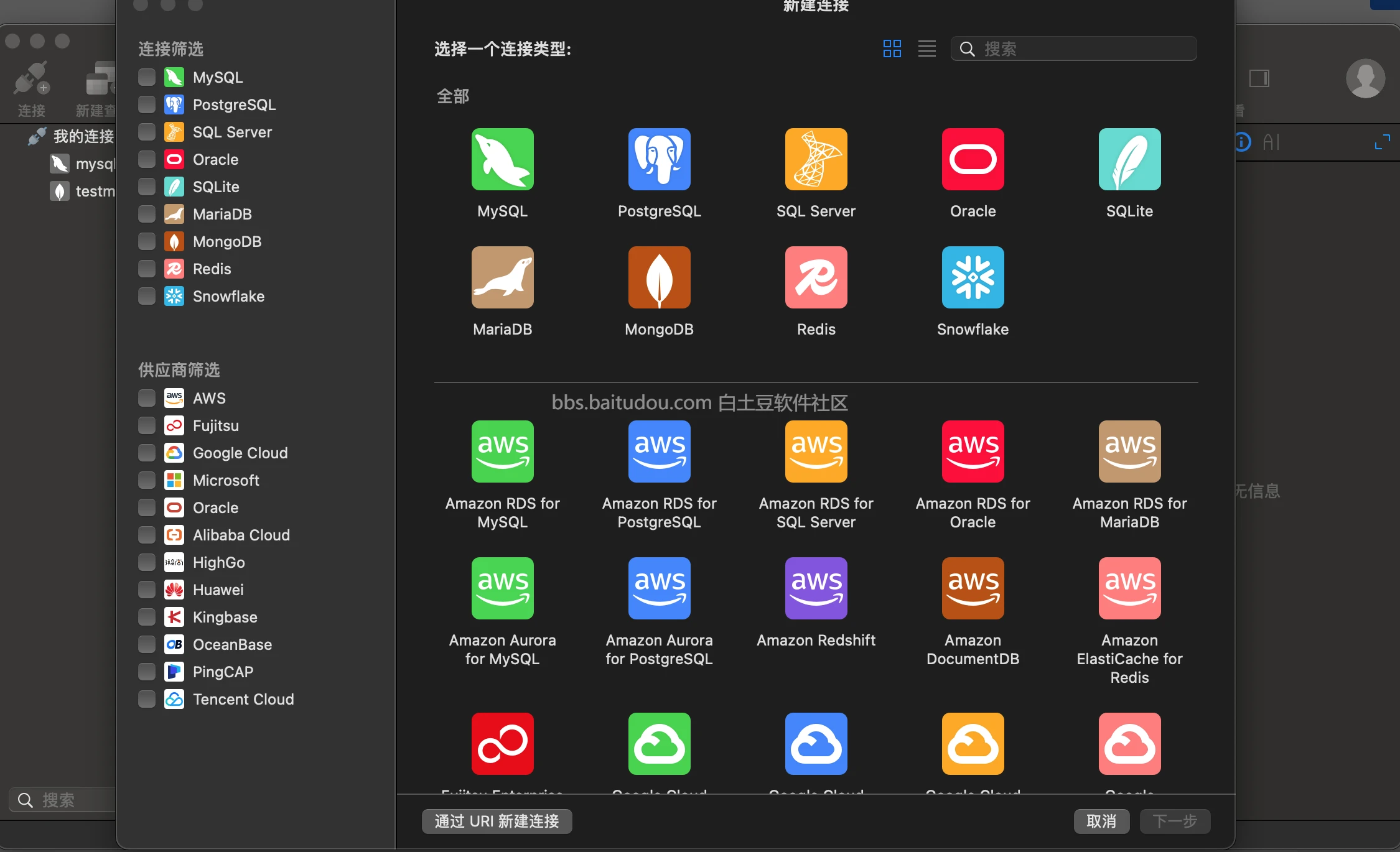The width and height of the screenshot is (1400, 852).
Task: Choose the PostgreSQL elephant icon
Action: click(x=659, y=159)
